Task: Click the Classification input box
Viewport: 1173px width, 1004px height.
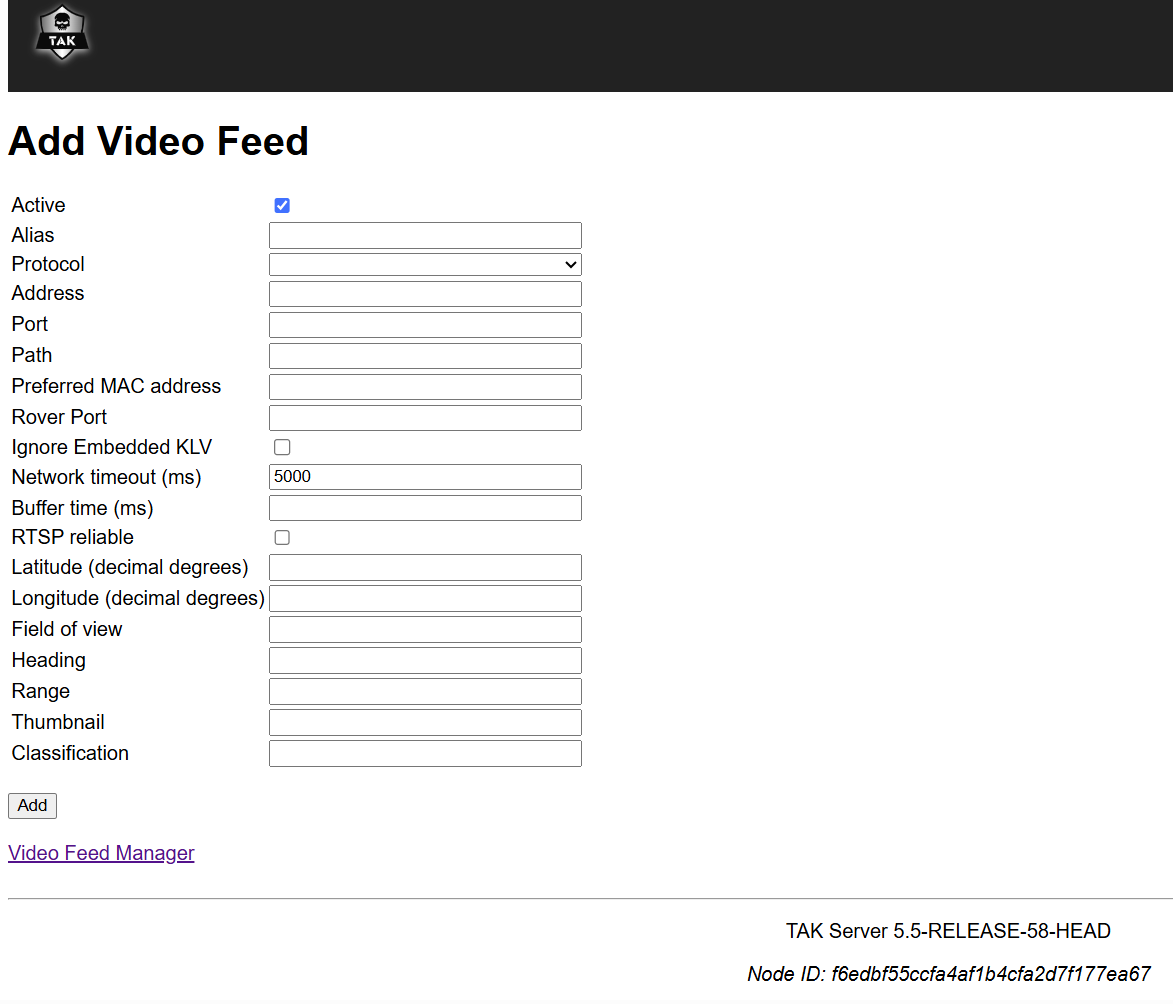Action: pyautogui.click(x=425, y=754)
